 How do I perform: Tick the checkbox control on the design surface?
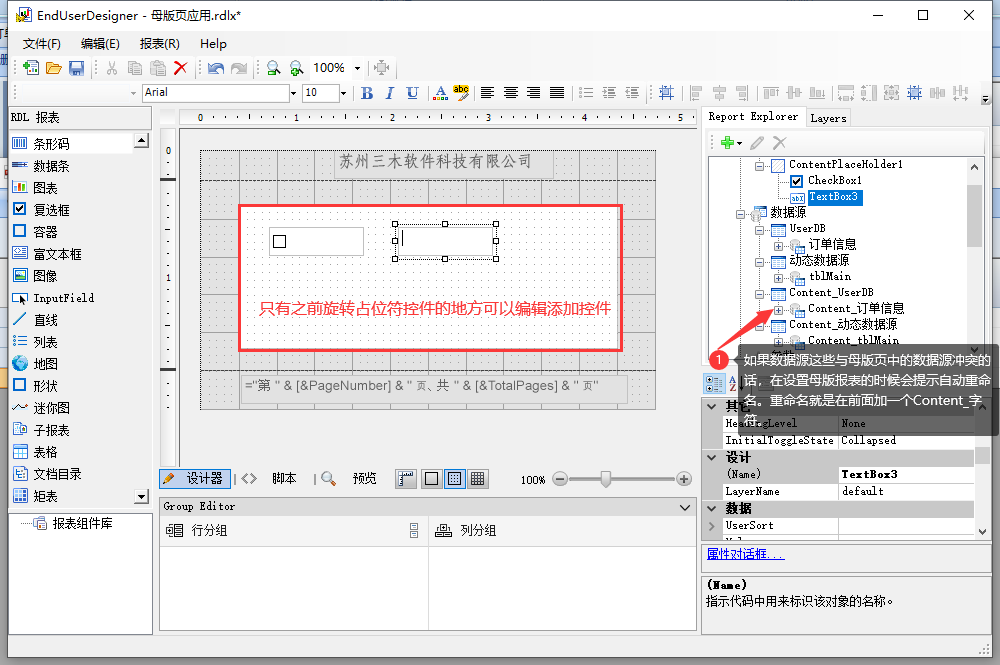279,242
